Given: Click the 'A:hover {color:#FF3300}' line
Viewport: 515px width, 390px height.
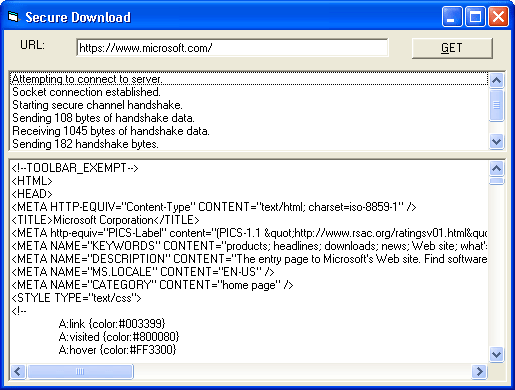Looking at the screenshot, I should coord(117,350).
